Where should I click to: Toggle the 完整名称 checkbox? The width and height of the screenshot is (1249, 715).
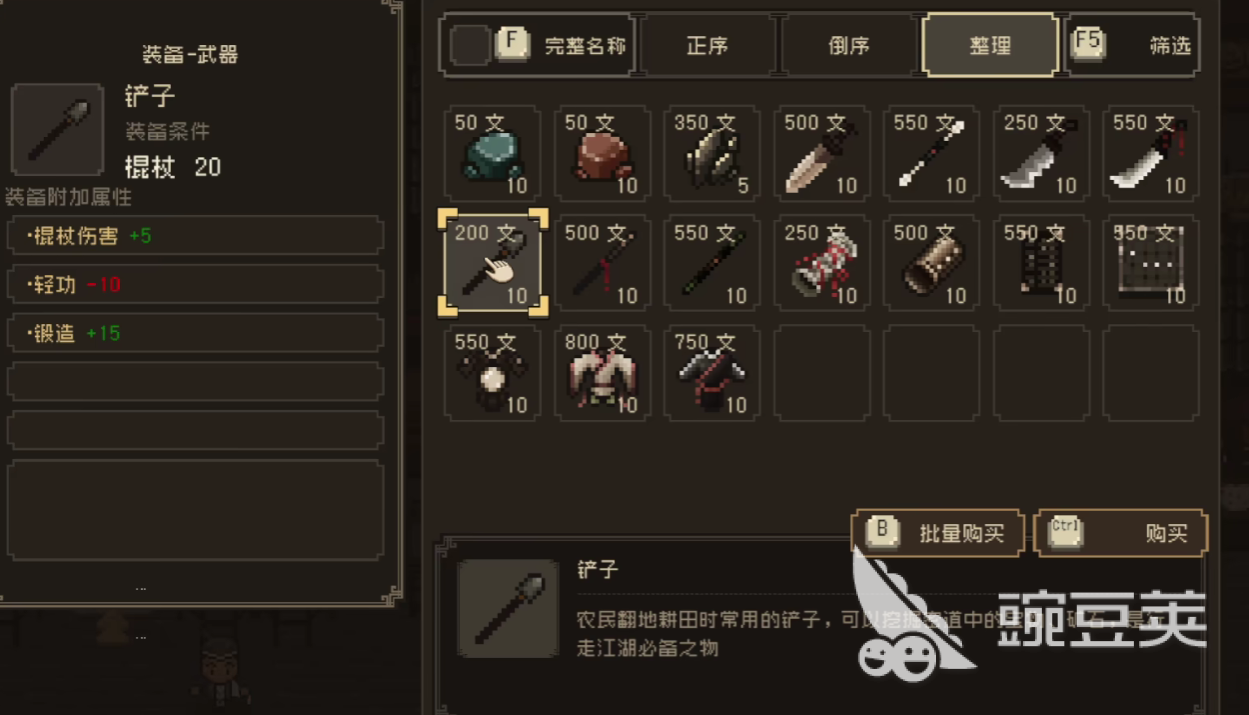pyautogui.click(x=469, y=45)
